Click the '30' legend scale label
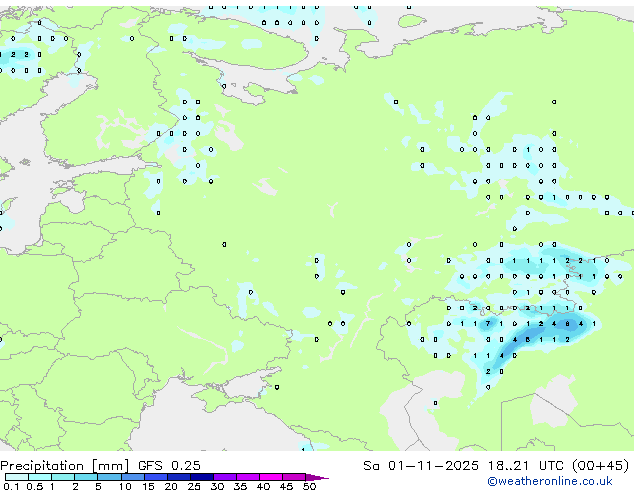Viewport: 634px width, 490px height. pos(217,486)
